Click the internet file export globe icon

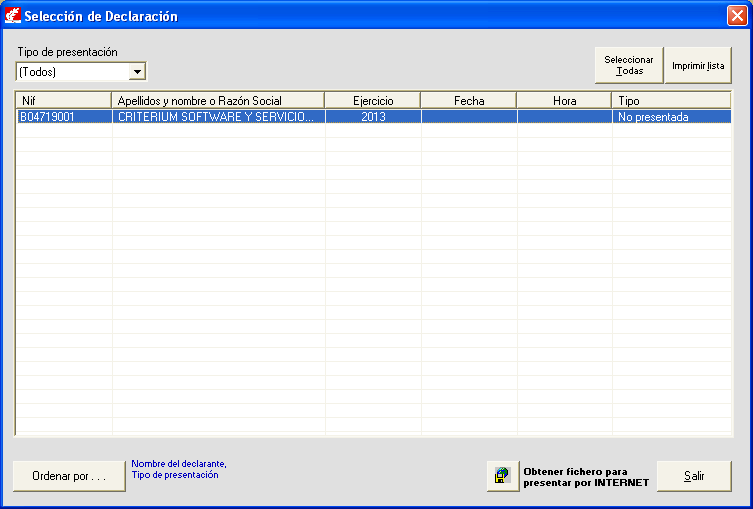click(x=502, y=477)
